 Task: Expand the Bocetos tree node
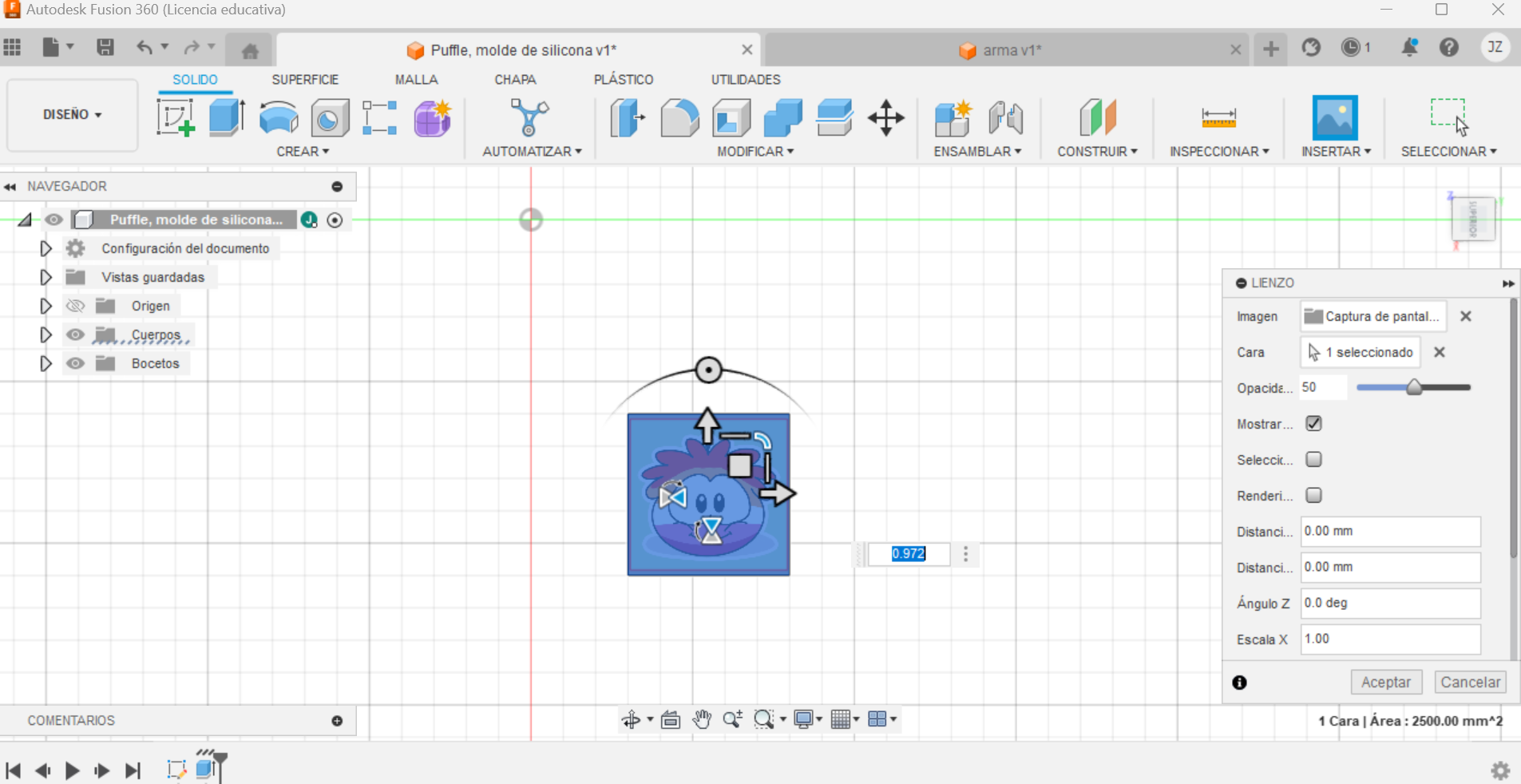tap(46, 363)
